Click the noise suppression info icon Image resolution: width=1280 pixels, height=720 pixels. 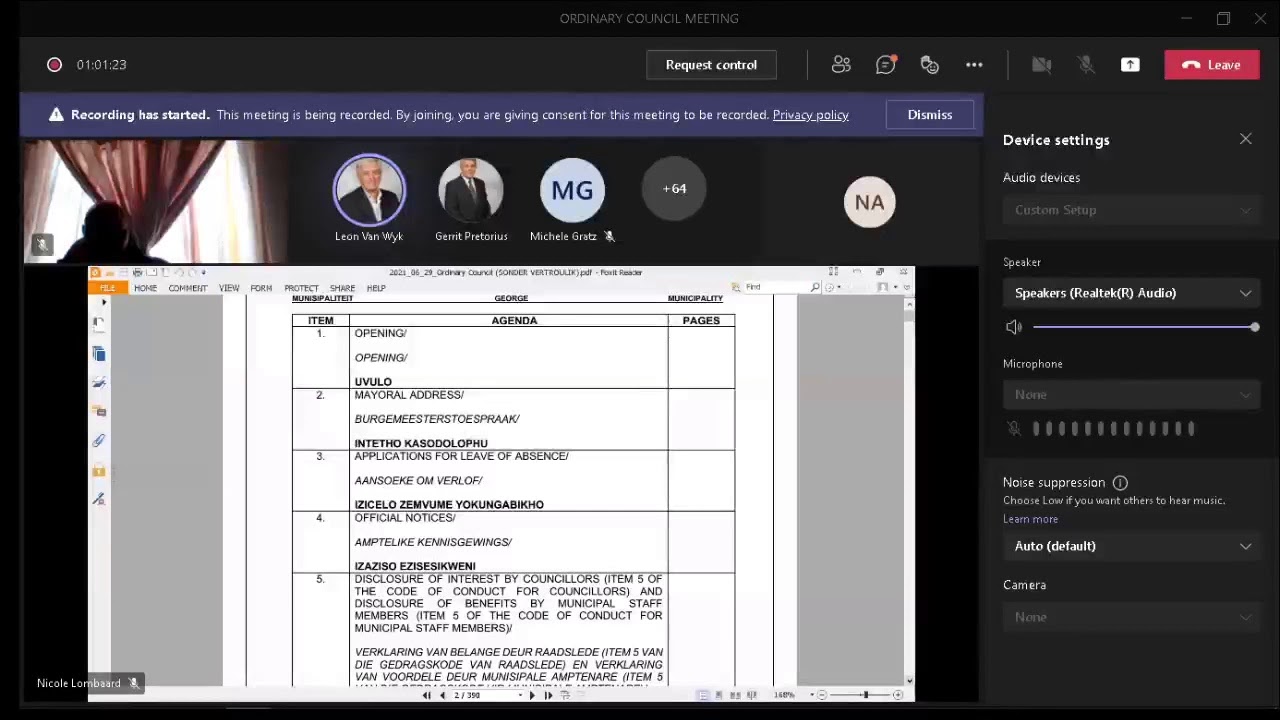coord(1120,482)
